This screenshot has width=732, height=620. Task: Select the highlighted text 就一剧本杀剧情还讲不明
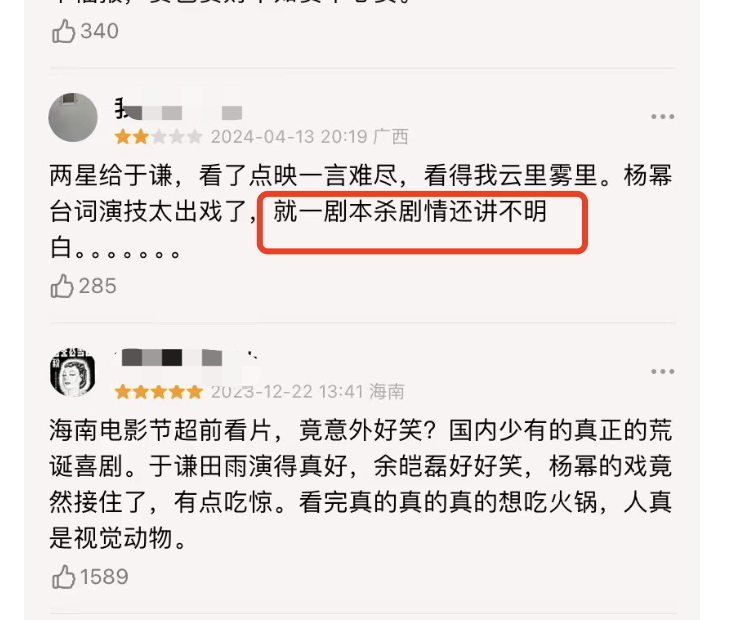pyautogui.click(x=410, y=211)
